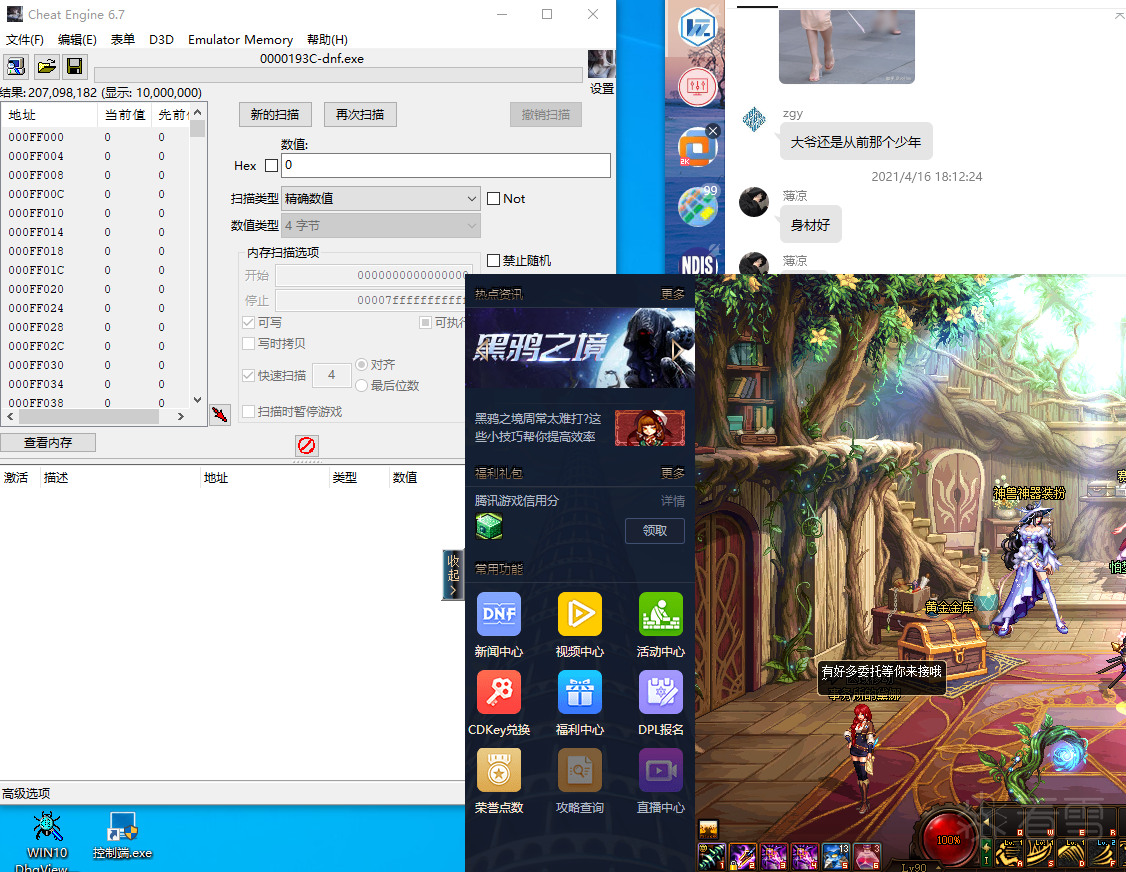Click the scan progress bar
The height and width of the screenshot is (872, 1126).
[x=338, y=75]
